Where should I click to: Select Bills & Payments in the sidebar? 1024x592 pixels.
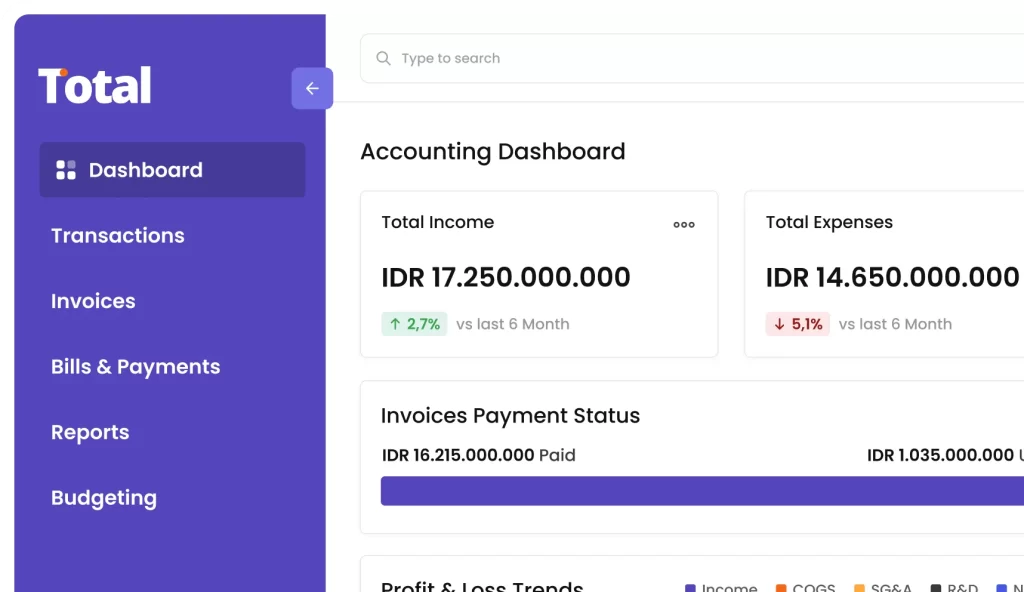pyautogui.click(x=135, y=367)
